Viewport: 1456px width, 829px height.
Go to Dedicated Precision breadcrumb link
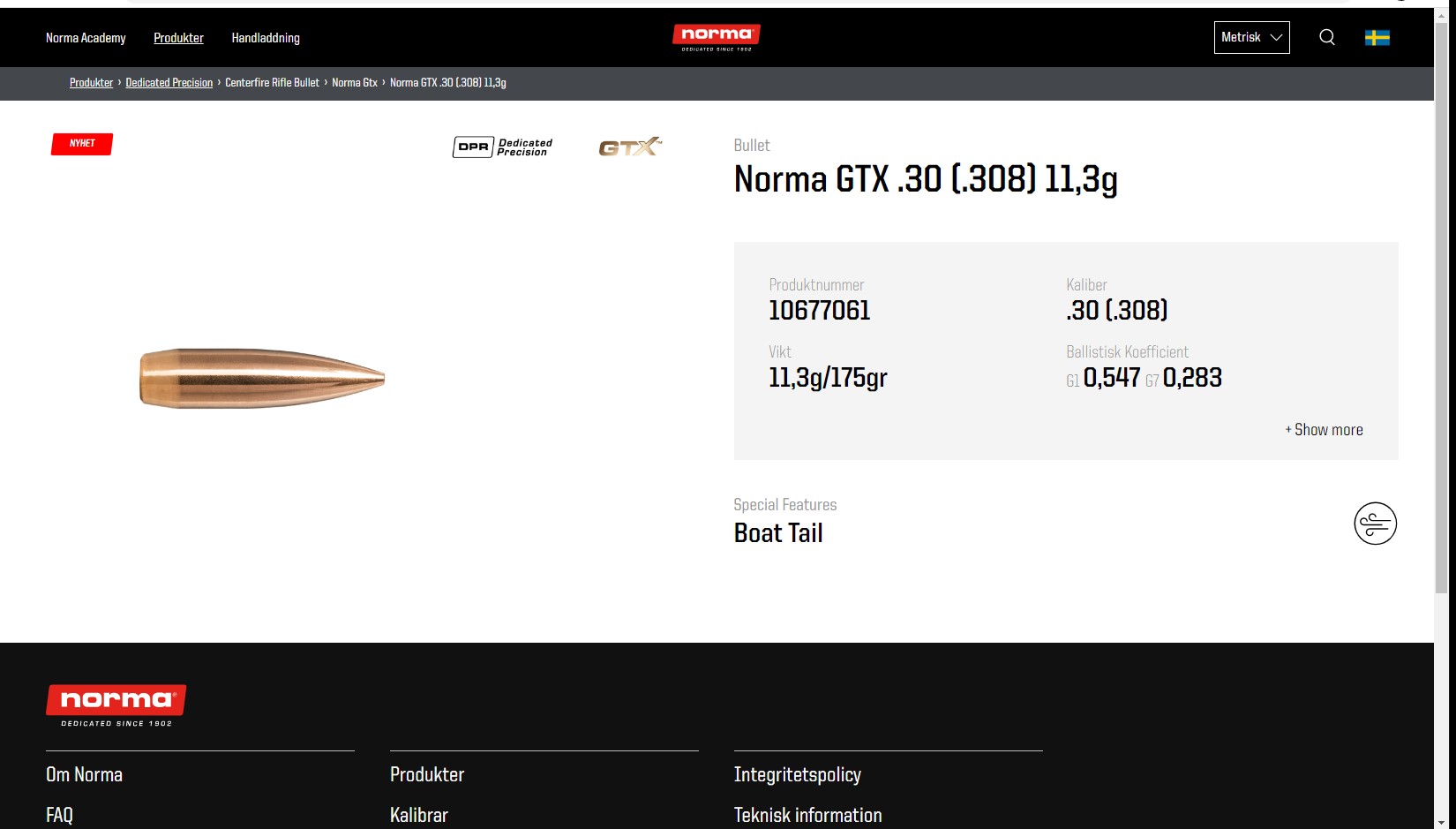click(169, 83)
